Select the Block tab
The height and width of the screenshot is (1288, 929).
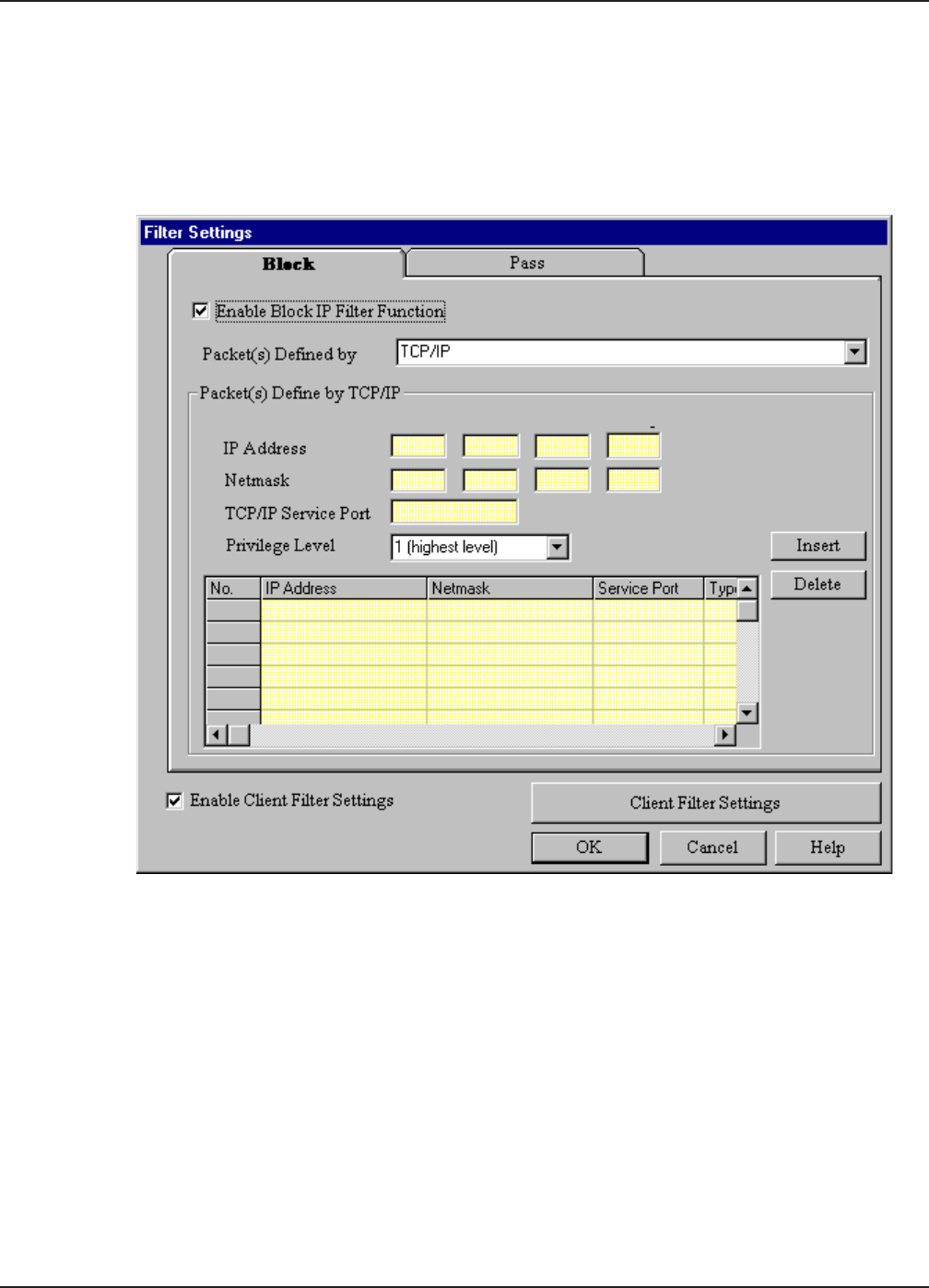(288, 265)
